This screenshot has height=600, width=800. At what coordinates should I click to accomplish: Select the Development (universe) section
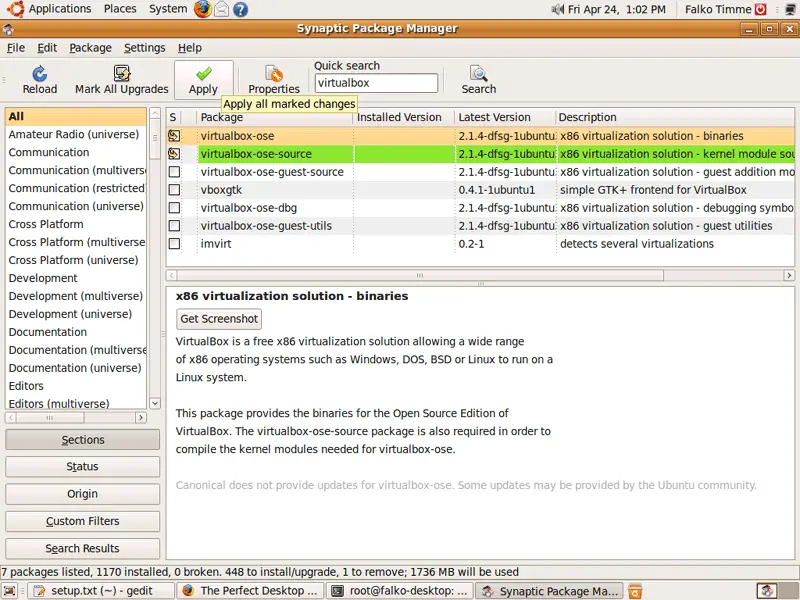(x=76, y=314)
